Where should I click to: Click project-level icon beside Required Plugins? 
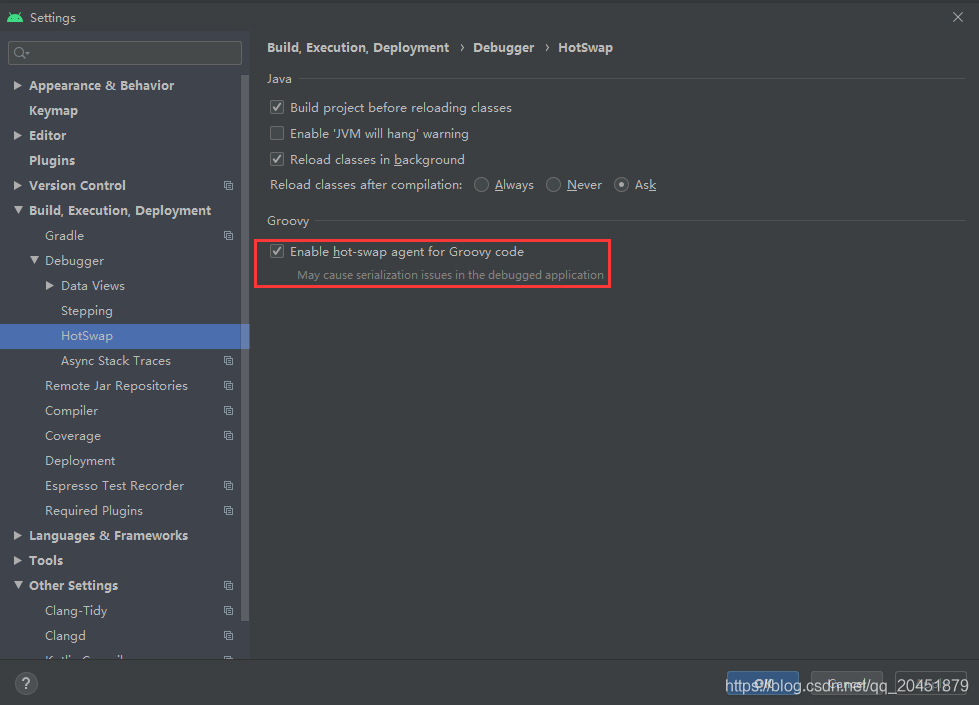click(x=229, y=510)
